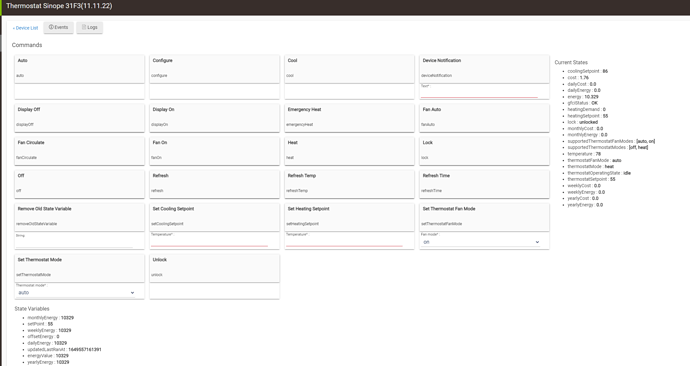Run the Fan Auto command
Image resolution: width=690 pixels, height=366 pixels.
click(x=484, y=118)
